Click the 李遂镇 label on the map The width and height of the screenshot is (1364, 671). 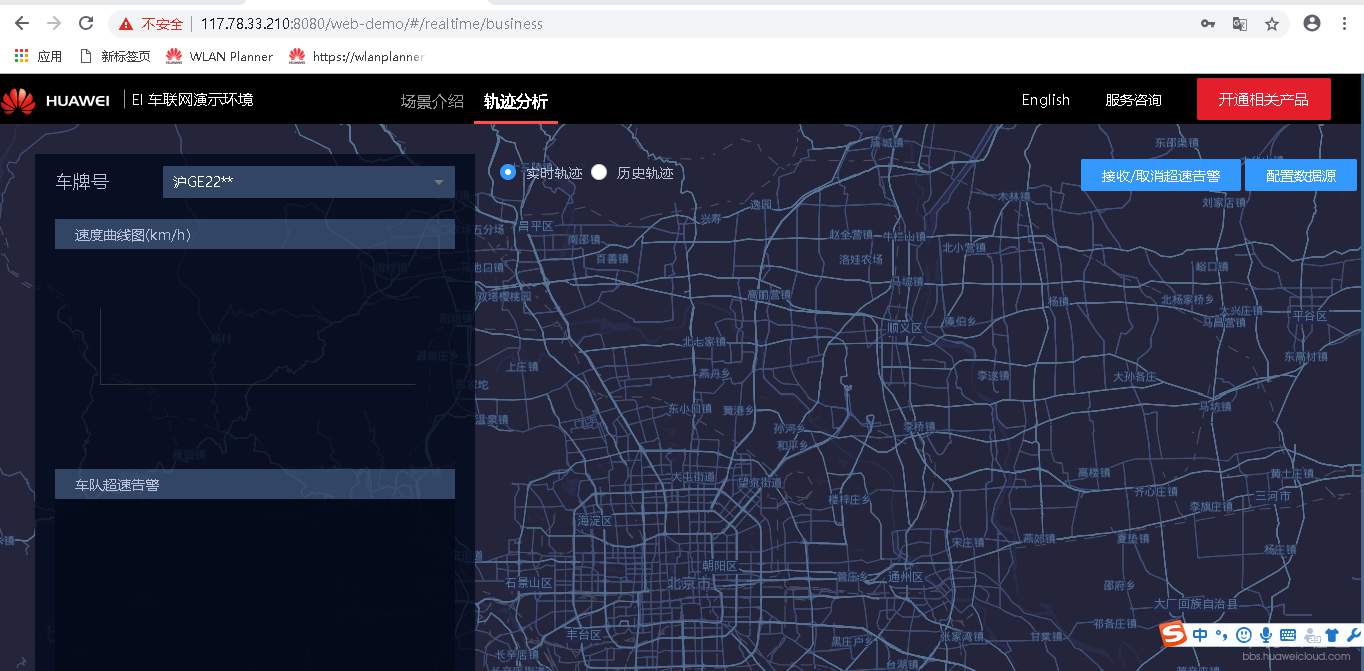pyautogui.click(x=993, y=376)
